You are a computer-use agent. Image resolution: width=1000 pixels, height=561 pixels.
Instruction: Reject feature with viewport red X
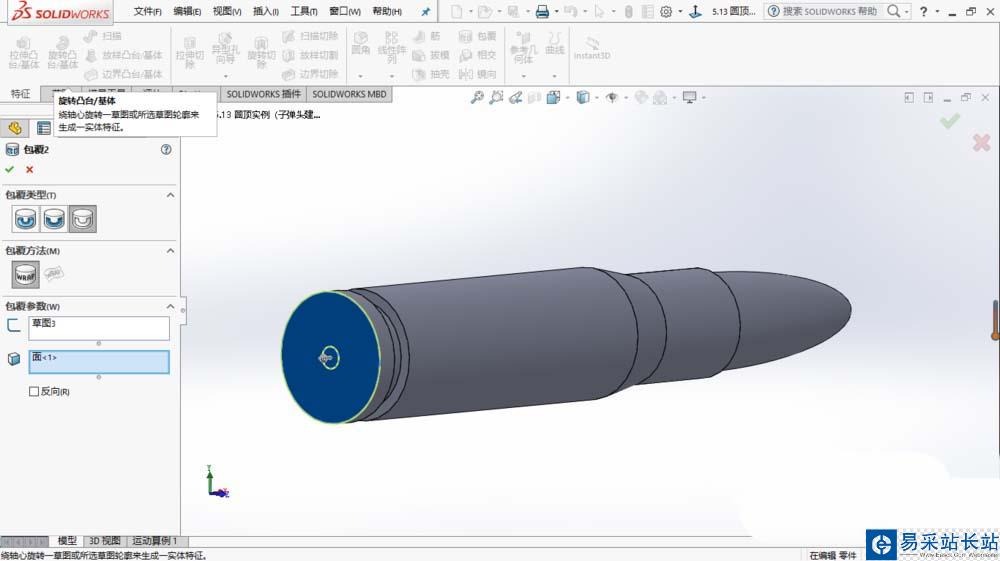[x=982, y=142]
